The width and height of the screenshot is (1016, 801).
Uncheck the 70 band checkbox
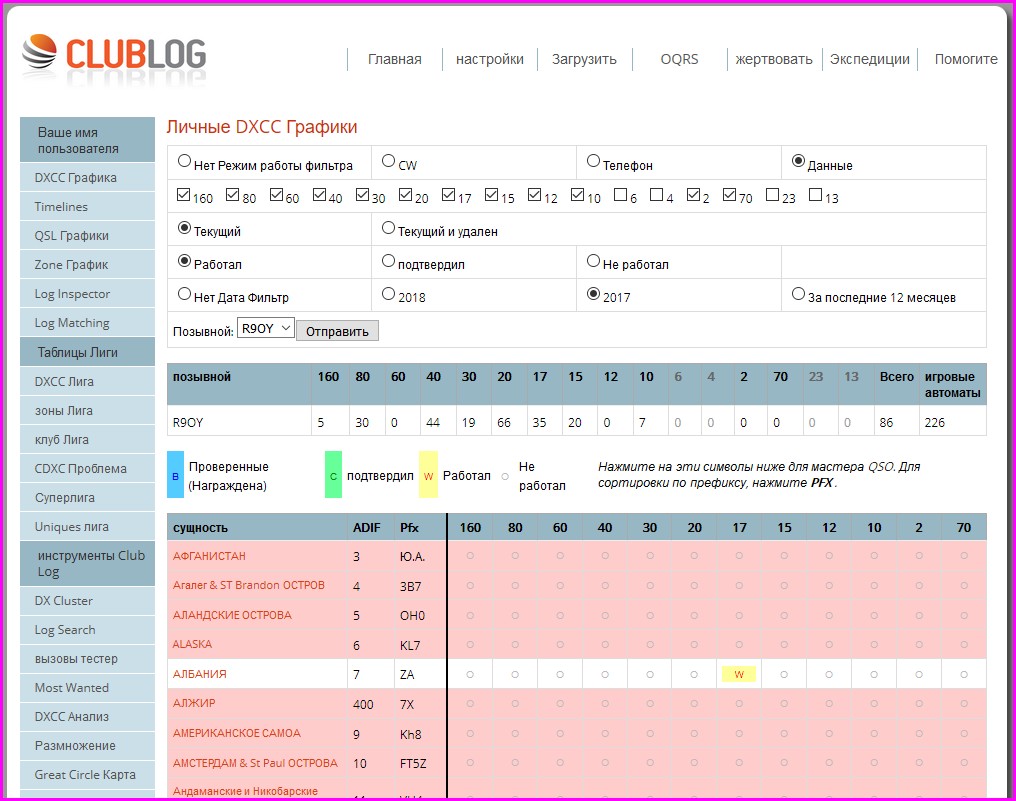click(x=730, y=196)
